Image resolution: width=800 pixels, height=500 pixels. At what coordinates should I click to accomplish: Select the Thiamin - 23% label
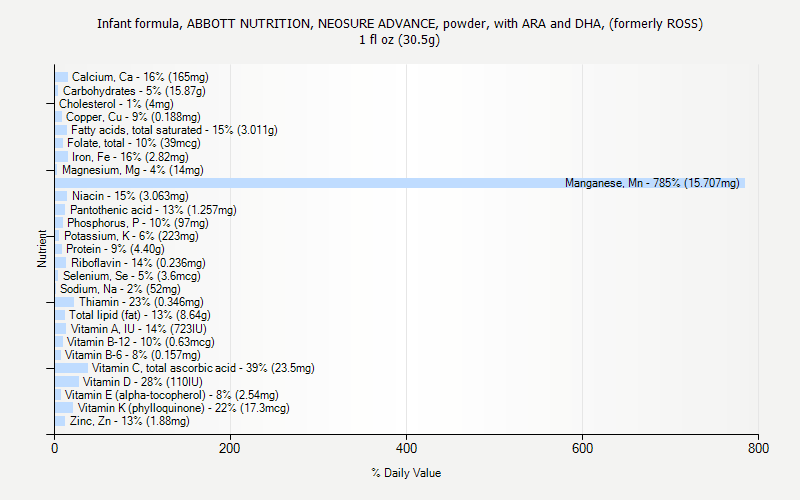pyautogui.click(x=141, y=302)
